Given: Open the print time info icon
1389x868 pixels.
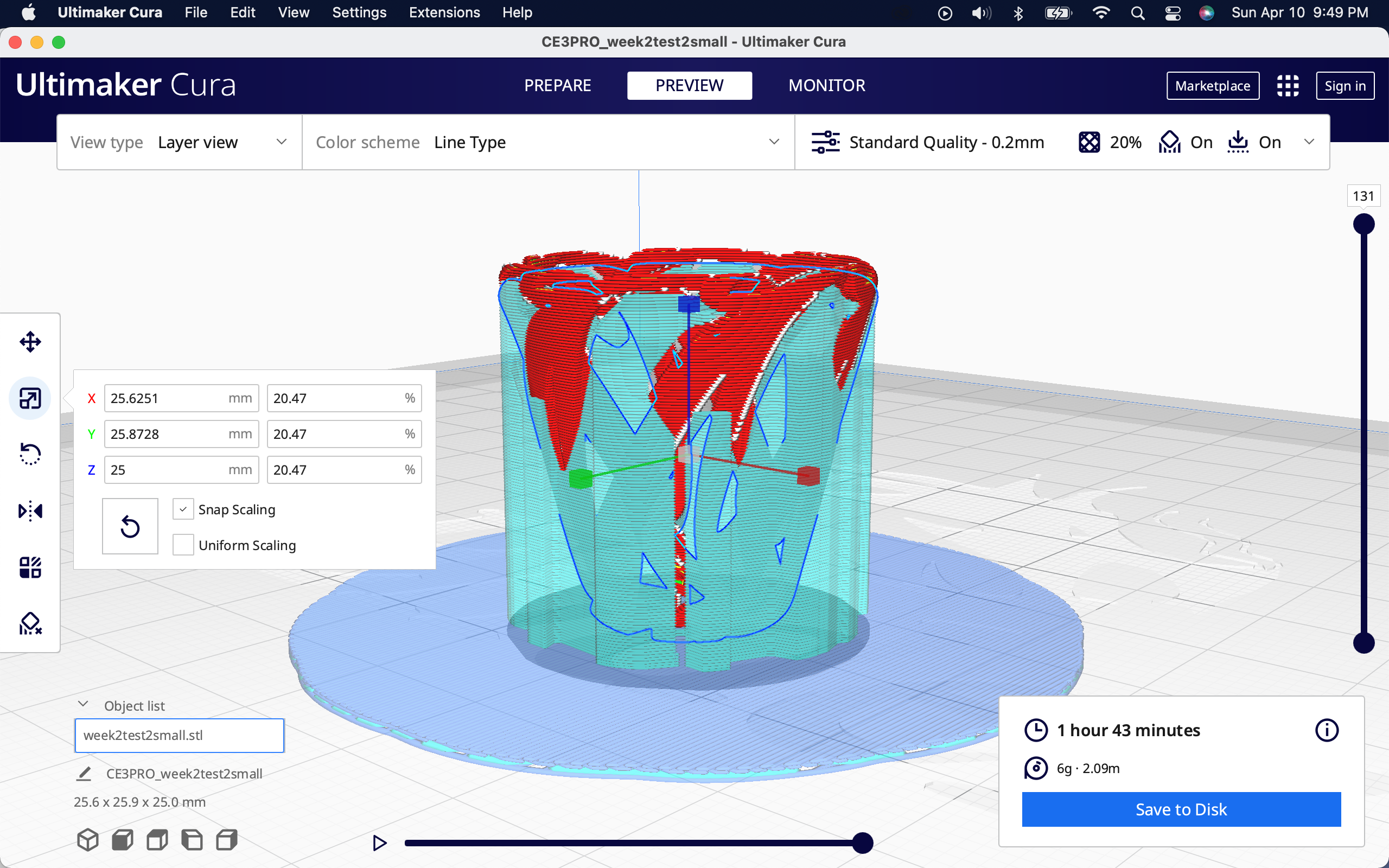Looking at the screenshot, I should (1326, 730).
